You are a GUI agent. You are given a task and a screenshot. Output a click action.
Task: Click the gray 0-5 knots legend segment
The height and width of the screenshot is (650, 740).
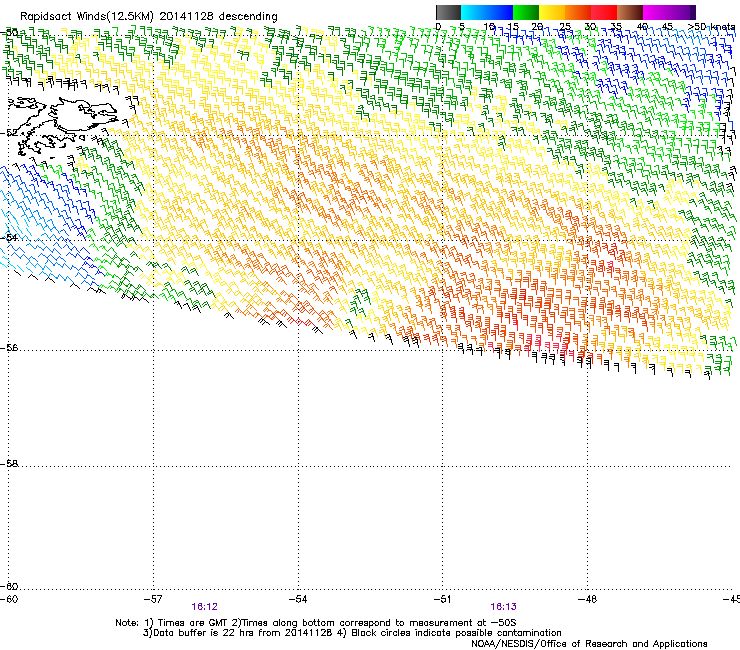(448, 12)
